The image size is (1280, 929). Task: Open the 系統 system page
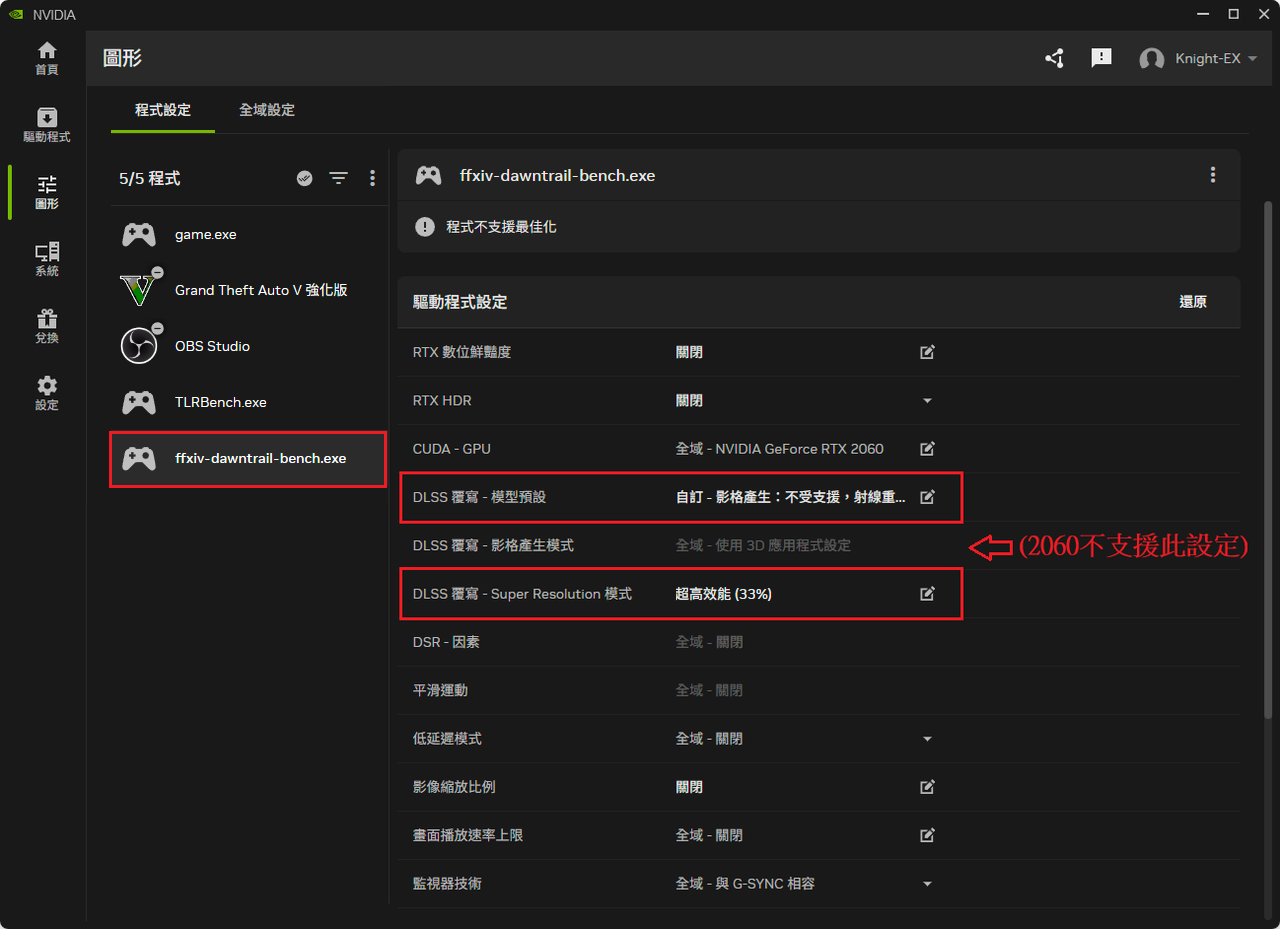(x=46, y=259)
